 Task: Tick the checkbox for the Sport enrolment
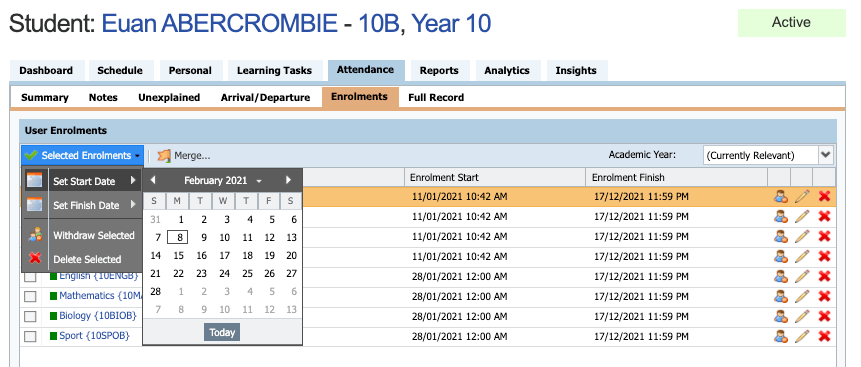tap(30, 336)
